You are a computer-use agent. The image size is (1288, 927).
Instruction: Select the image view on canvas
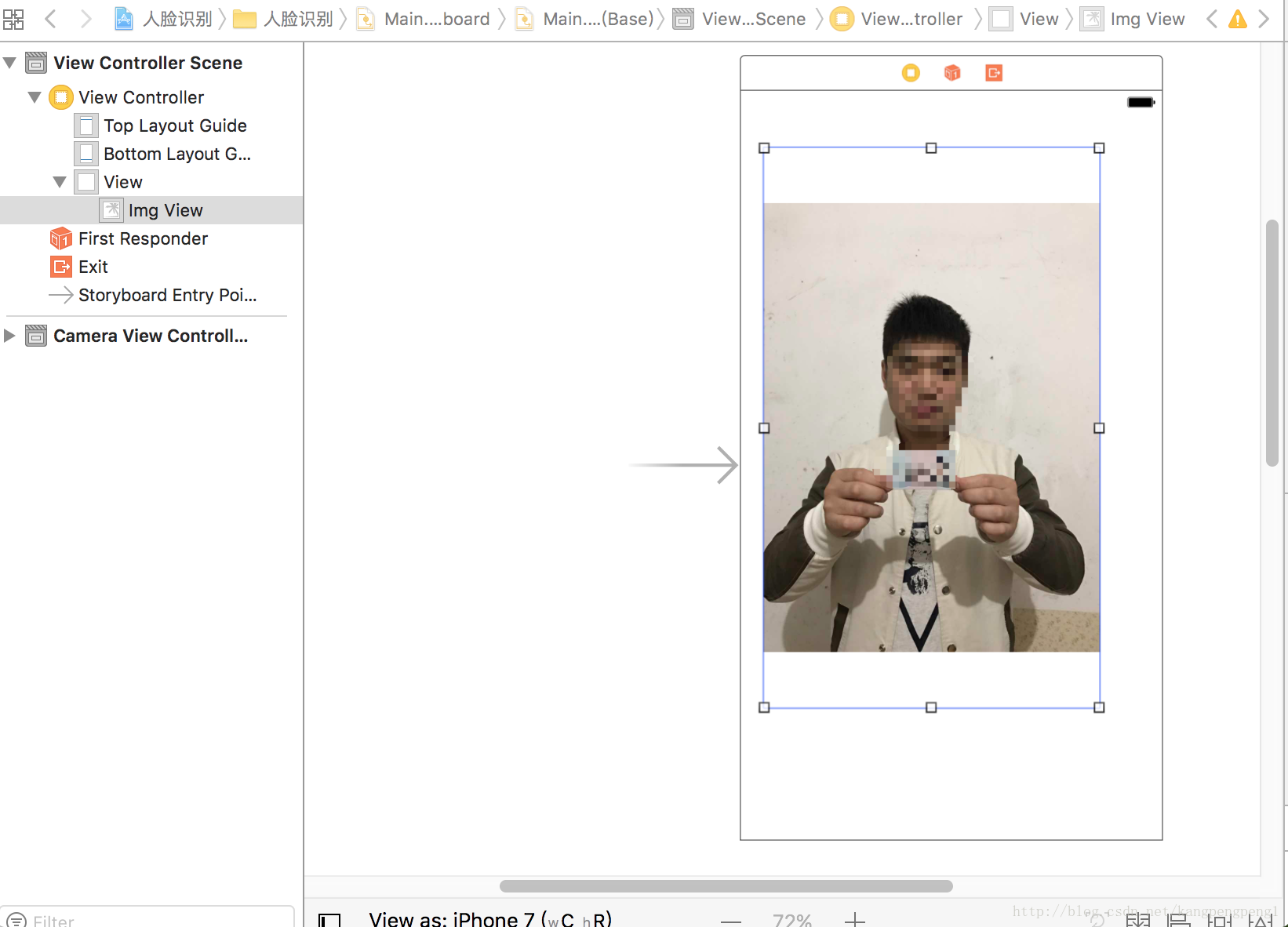click(x=932, y=427)
